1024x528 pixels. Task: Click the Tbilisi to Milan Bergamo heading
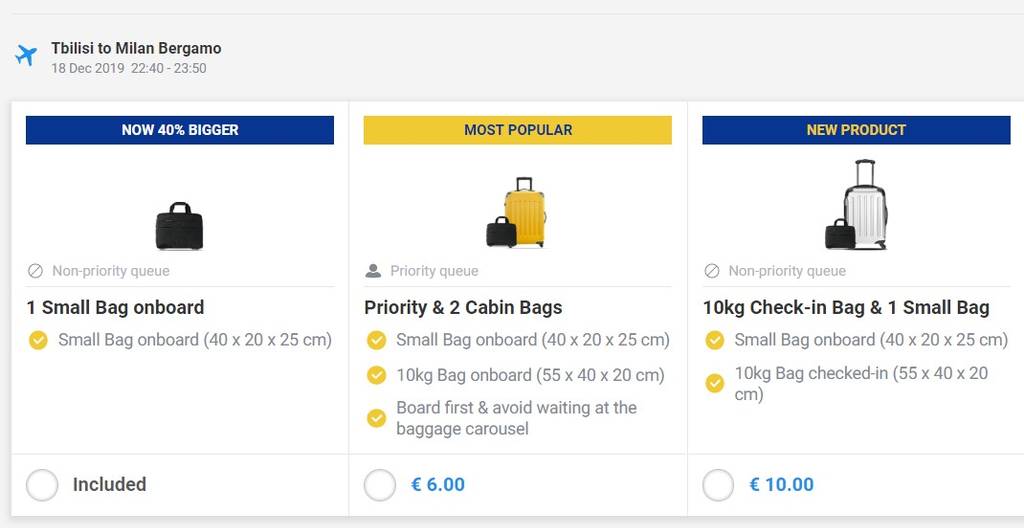[x=137, y=48]
